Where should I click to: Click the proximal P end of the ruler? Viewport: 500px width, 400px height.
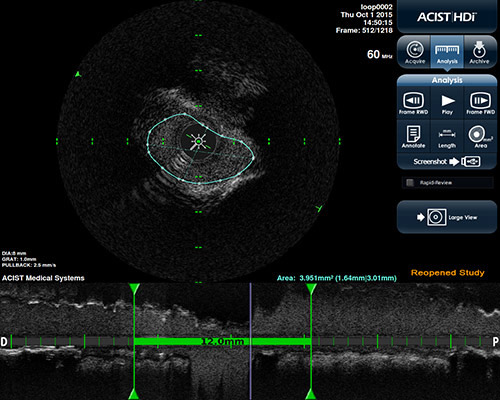(496, 342)
